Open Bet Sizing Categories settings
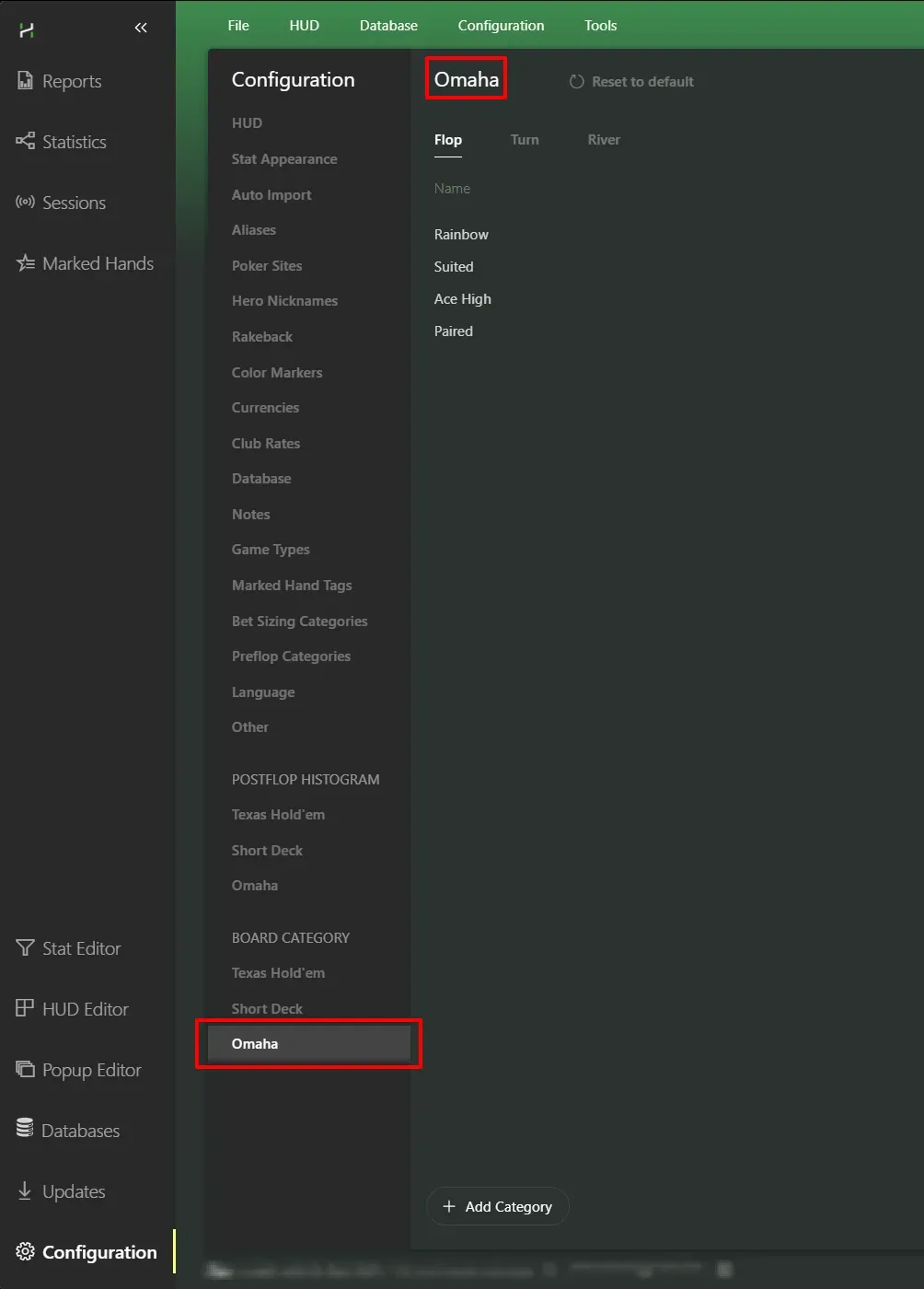Viewport: 924px width, 1289px height. pos(299,621)
